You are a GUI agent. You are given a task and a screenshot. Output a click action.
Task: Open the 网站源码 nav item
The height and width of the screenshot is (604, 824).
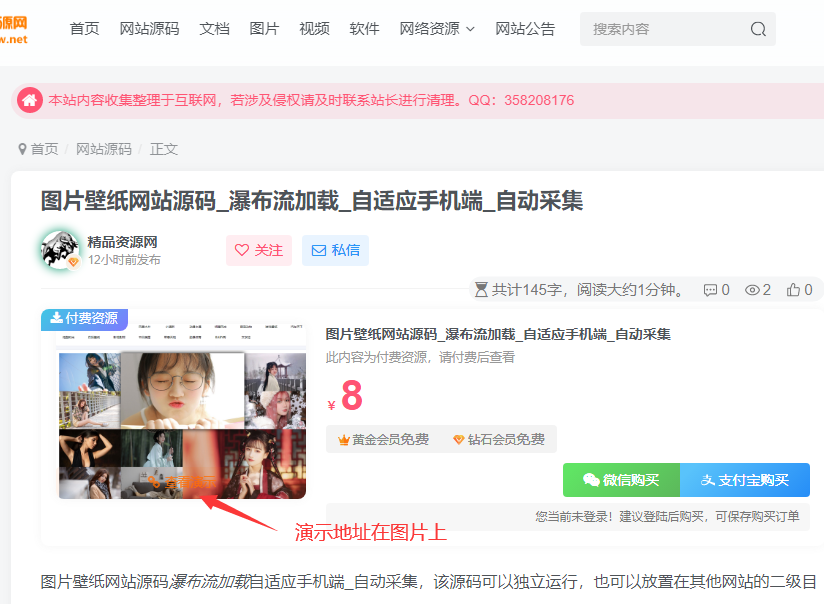pyautogui.click(x=150, y=29)
